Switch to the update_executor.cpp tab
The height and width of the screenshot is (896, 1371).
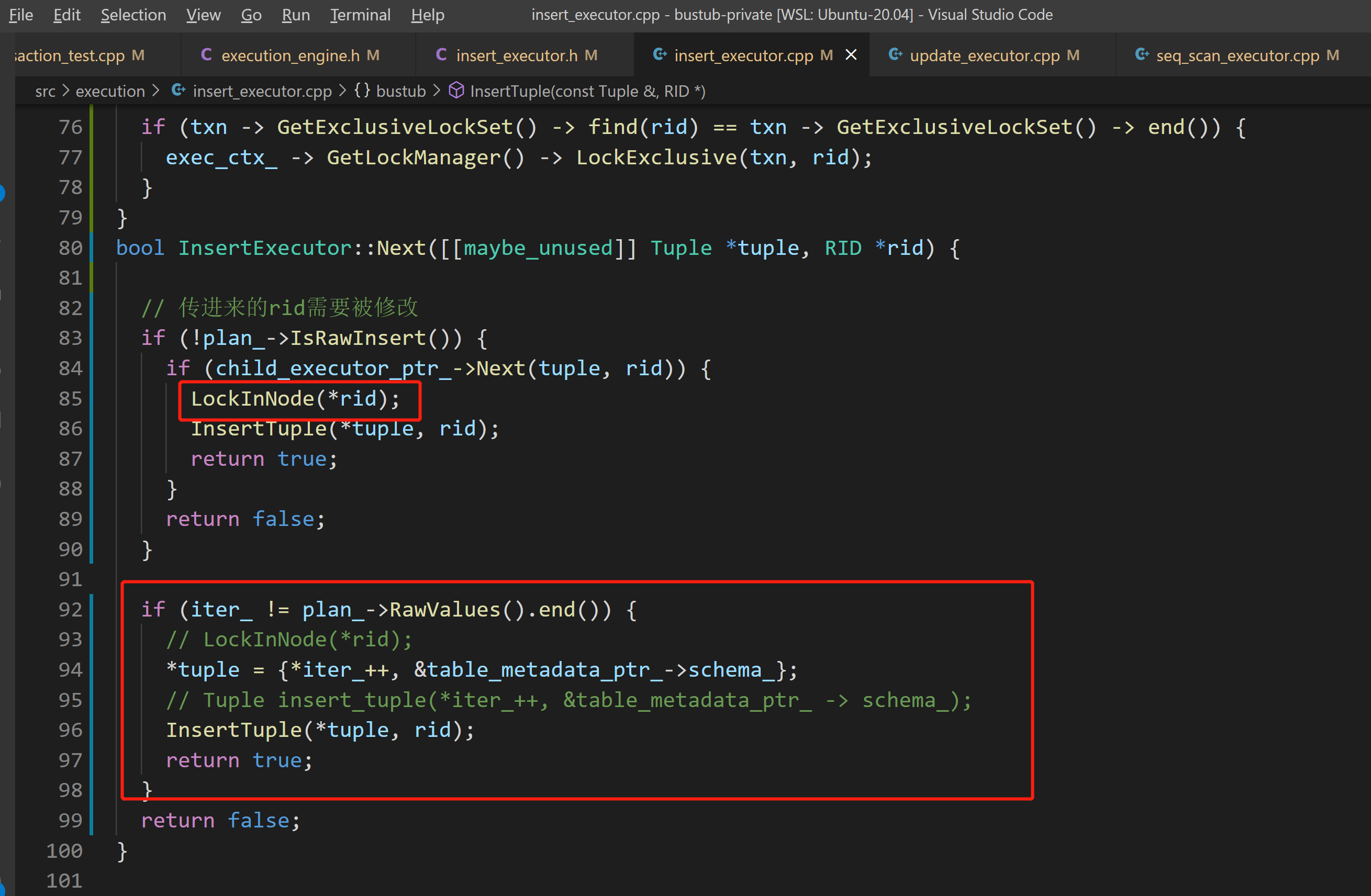tap(984, 55)
